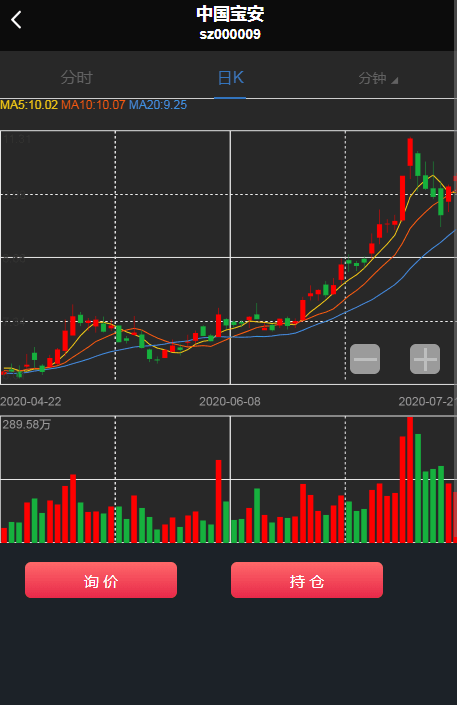This screenshot has height=705, width=457.
Task: Click the tallest red volume bar
Action: tap(410, 480)
